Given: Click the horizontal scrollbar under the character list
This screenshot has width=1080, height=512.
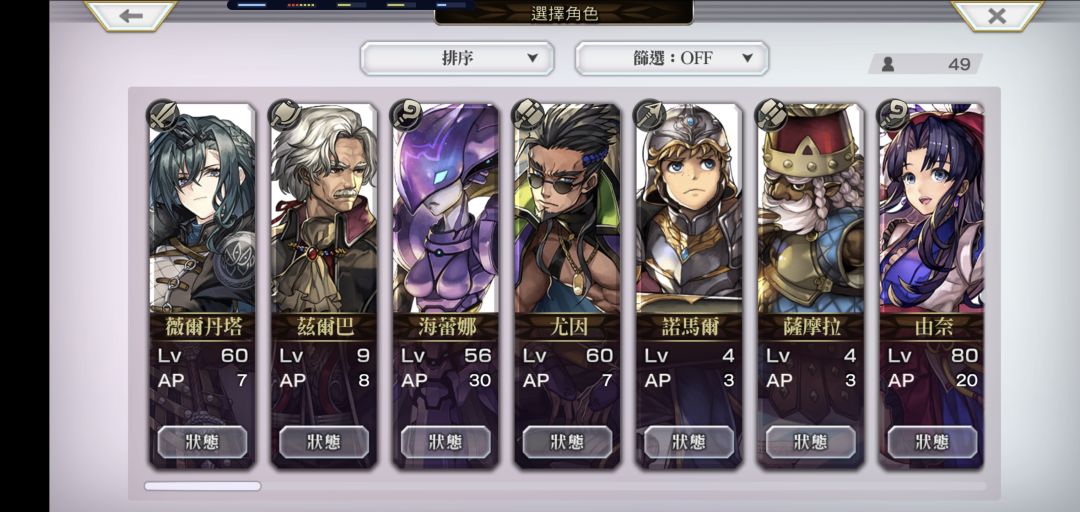Looking at the screenshot, I should [565, 487].
